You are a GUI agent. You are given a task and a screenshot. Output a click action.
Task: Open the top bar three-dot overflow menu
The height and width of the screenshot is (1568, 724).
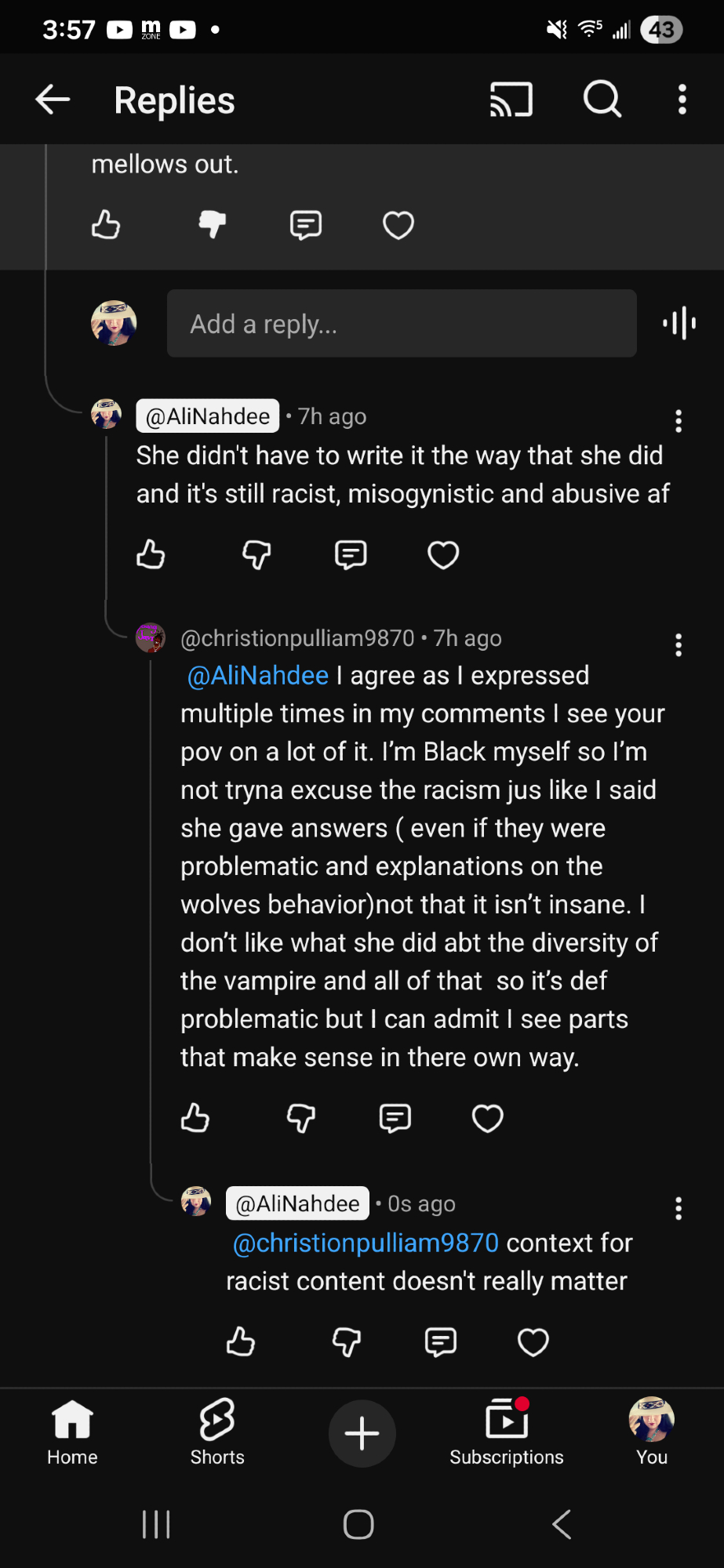[682, 100]
